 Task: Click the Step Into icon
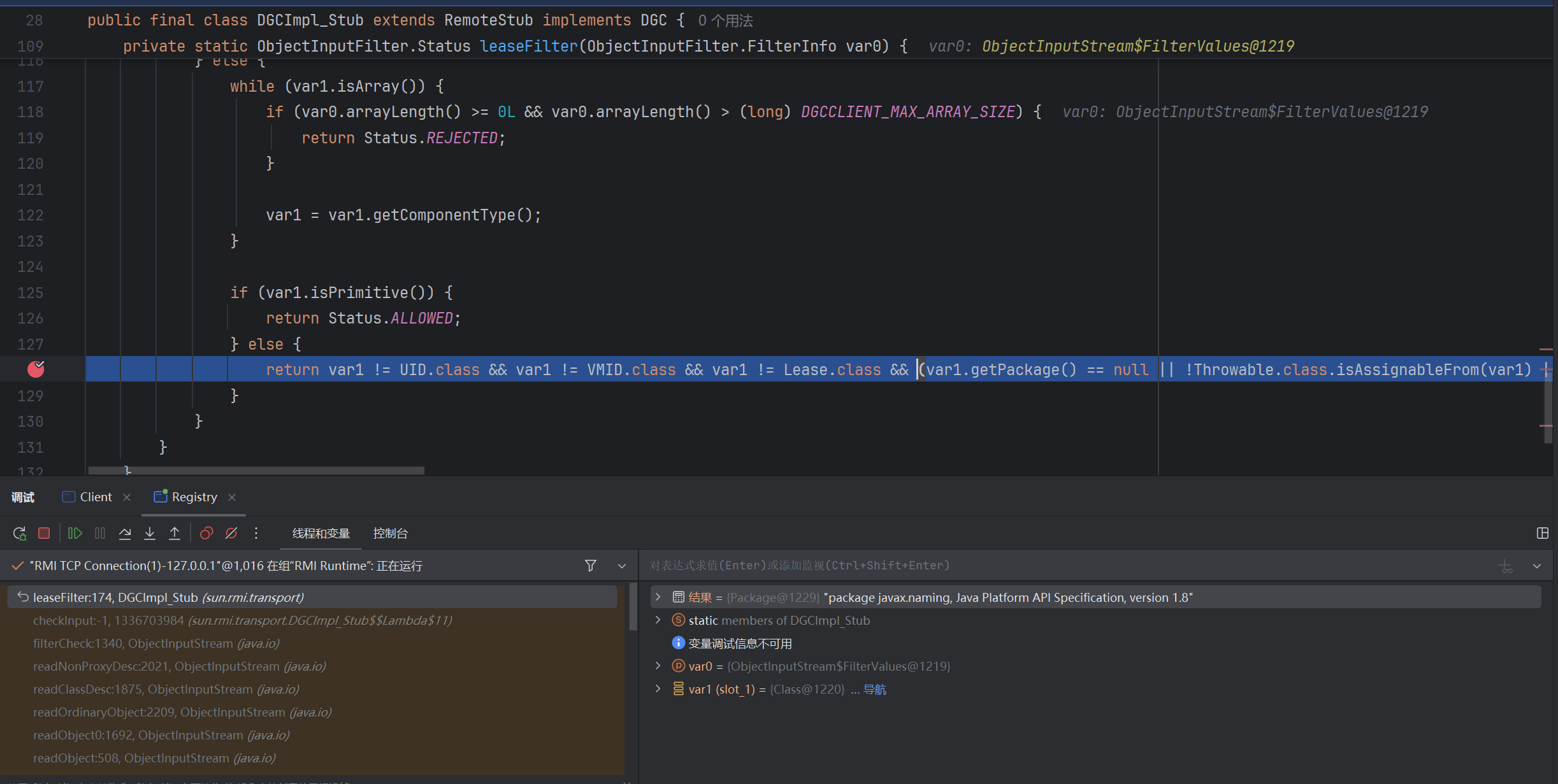coord(150,533)
